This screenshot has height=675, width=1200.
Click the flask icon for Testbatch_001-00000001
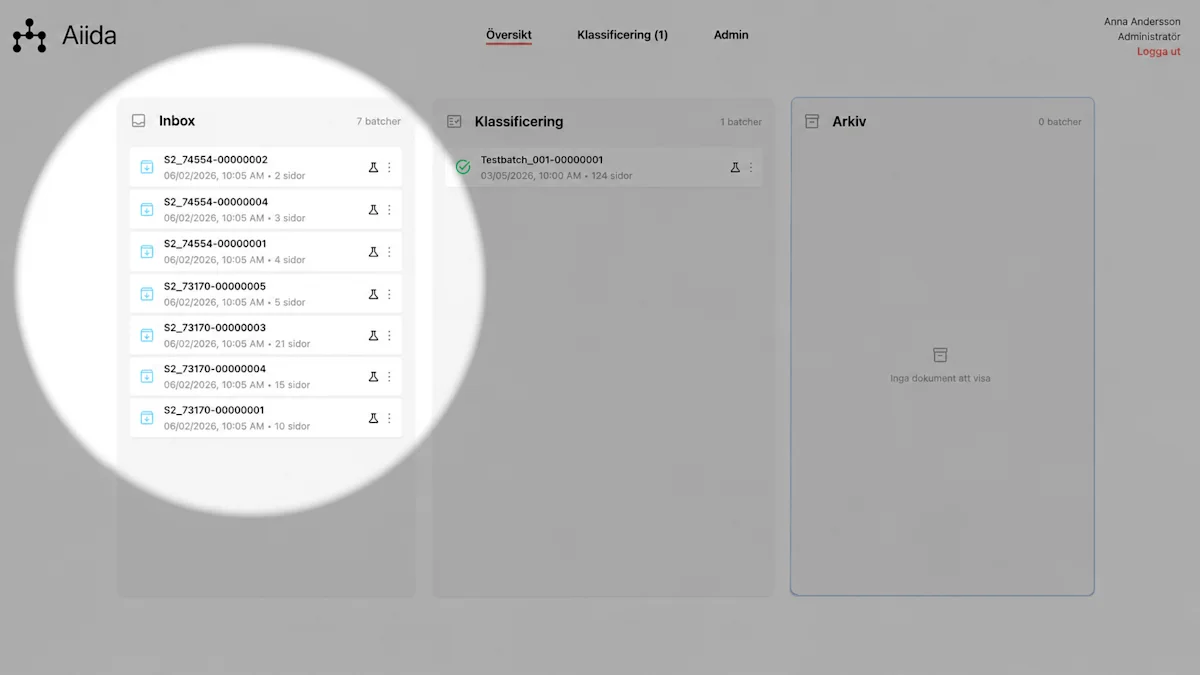coord(735,167)
